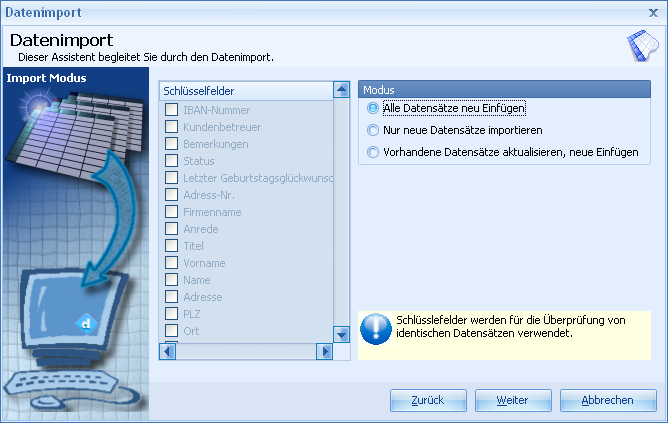Click the scroll up arrow of Schlüsselfelder list

pyautogui.click(x=341, y=89)
